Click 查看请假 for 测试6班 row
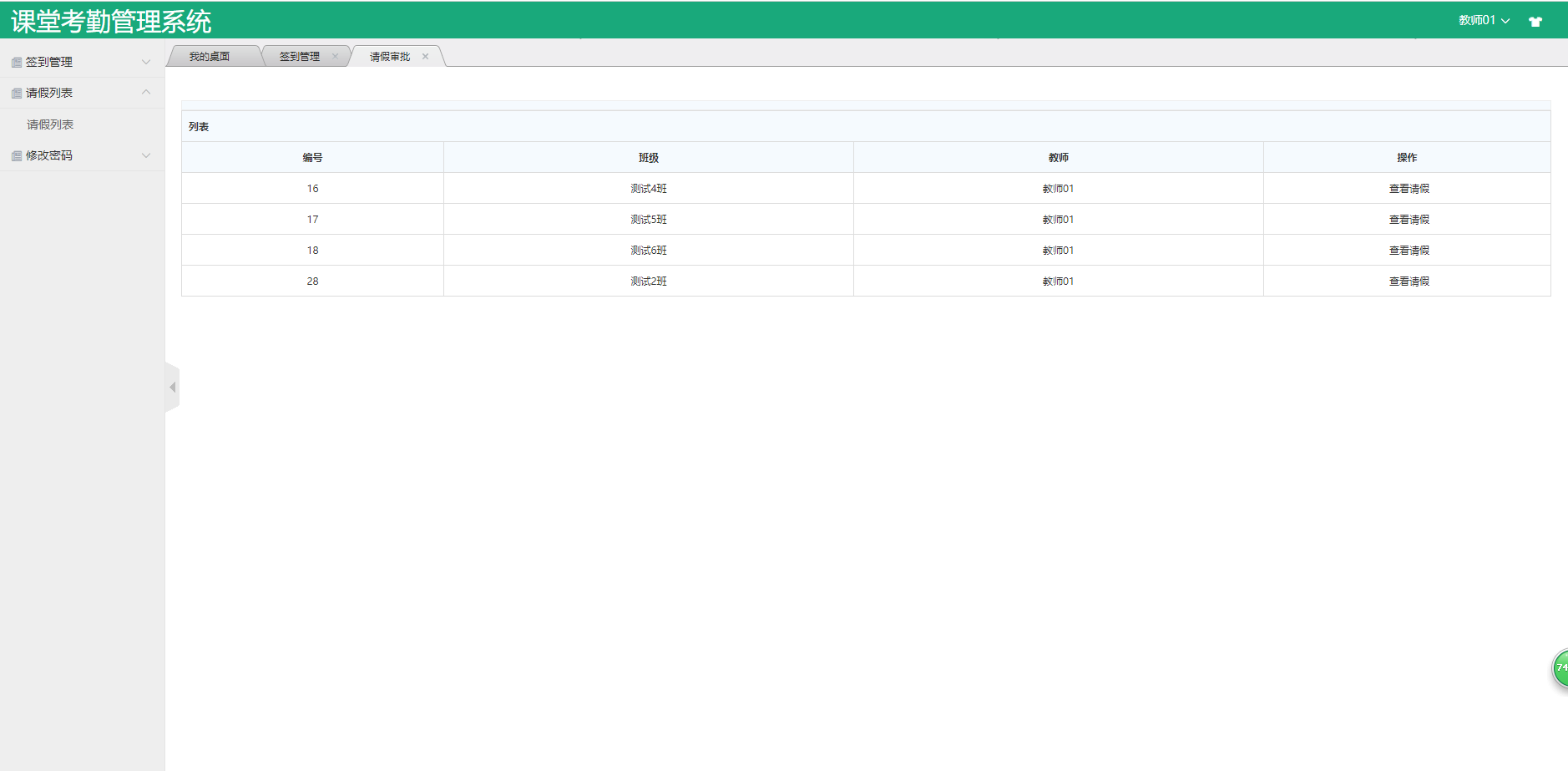 click(x=1409, y=251)
